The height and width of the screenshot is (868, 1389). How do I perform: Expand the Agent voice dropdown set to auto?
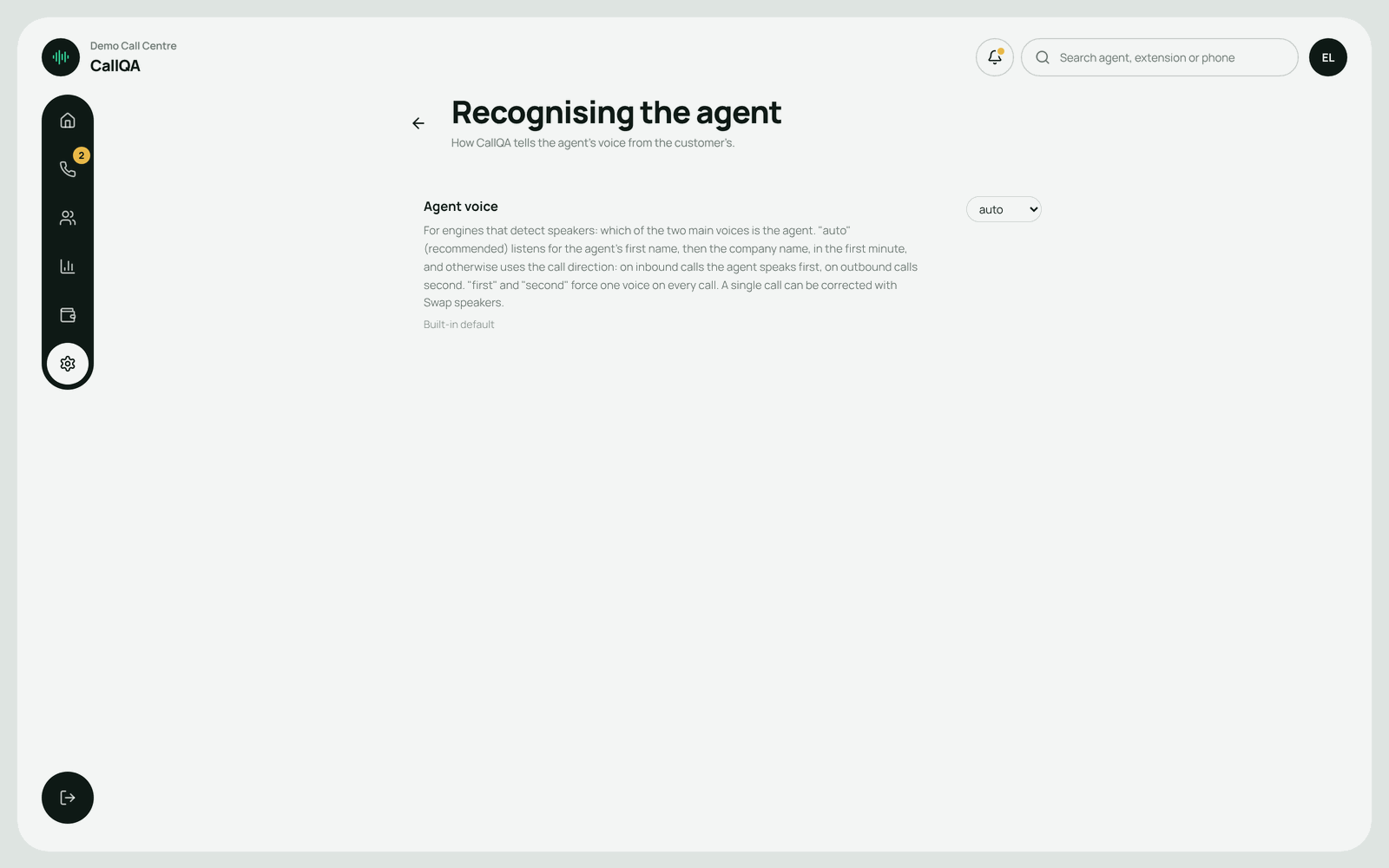[1004, 209]
